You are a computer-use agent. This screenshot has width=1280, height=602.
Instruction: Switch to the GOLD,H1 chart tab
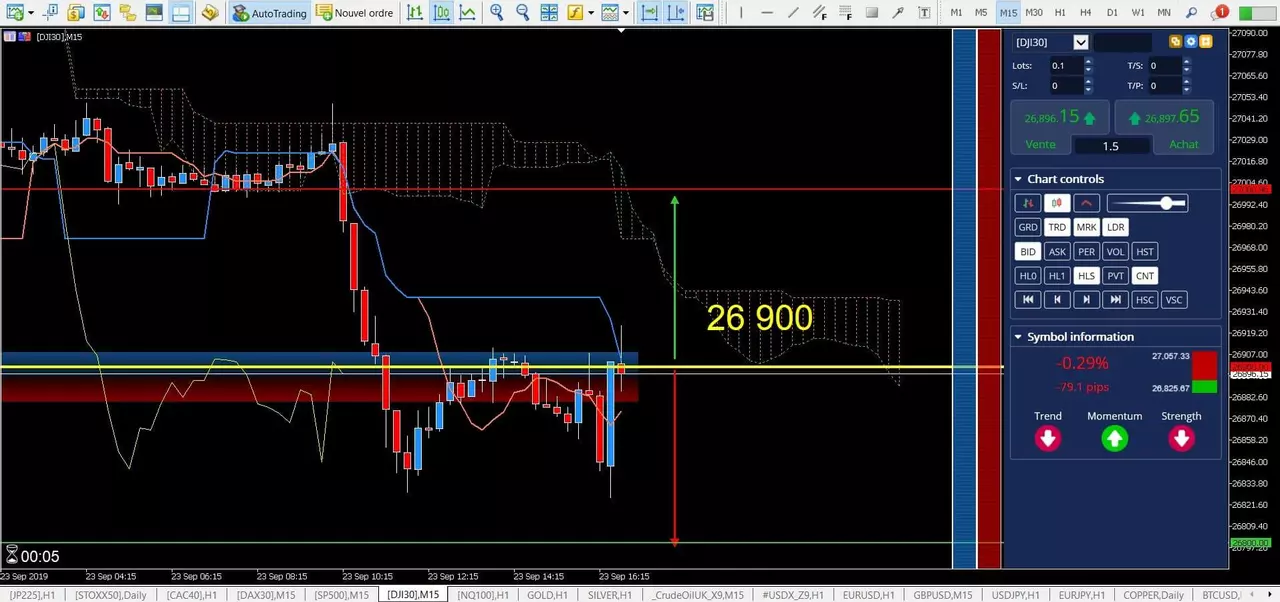546,595
